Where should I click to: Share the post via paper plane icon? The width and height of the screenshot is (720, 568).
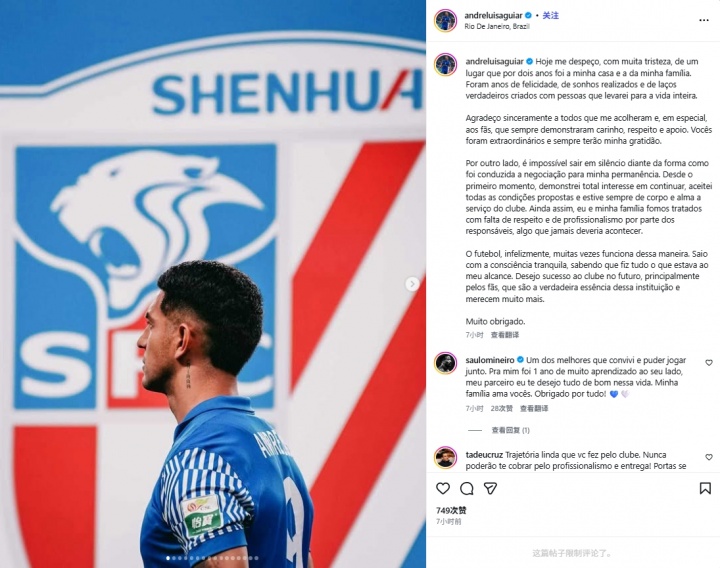[x=490, y=488]
